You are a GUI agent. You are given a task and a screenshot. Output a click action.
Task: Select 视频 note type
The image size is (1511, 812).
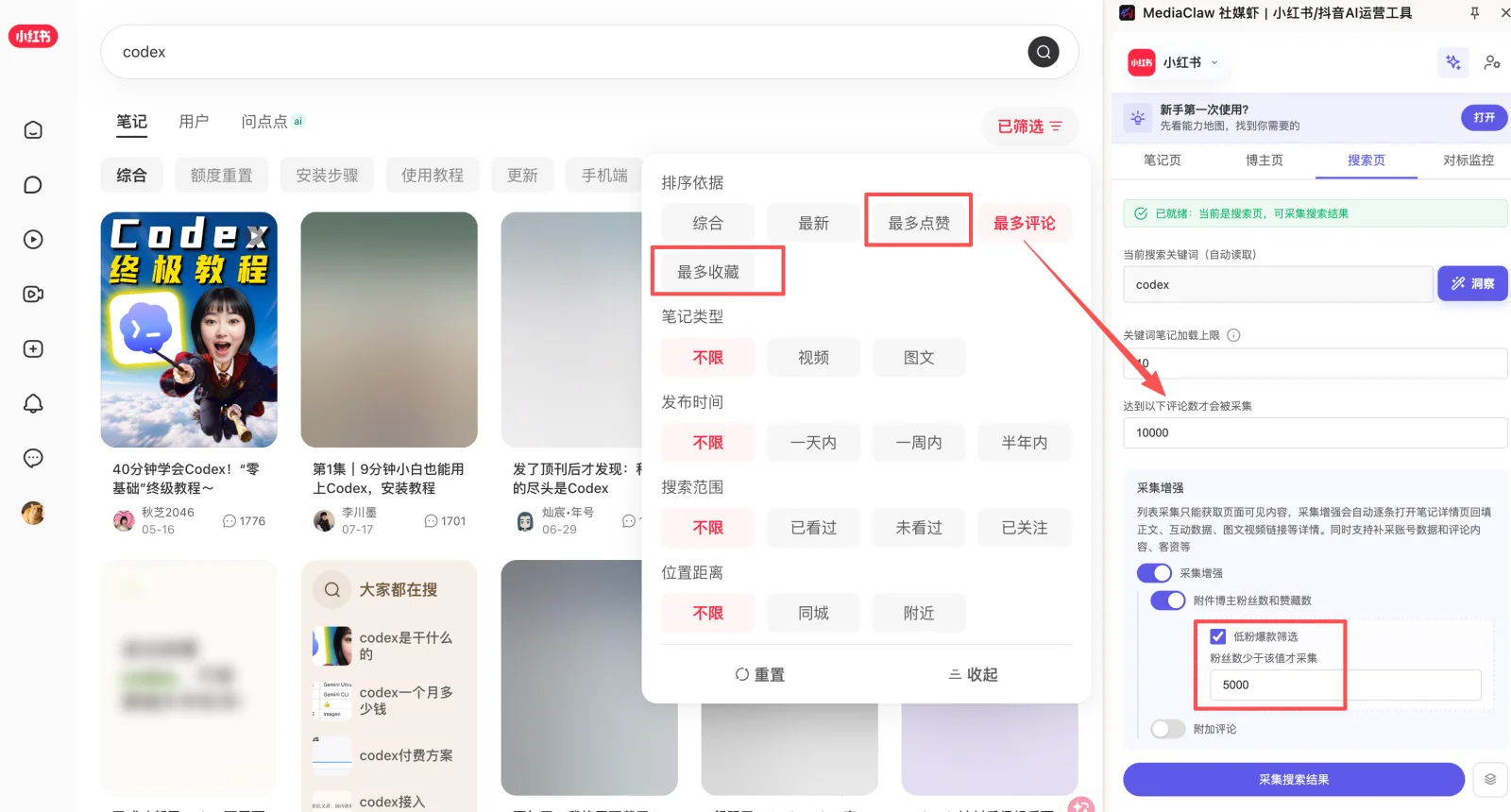pyautogui.click(x=813, y=358)
